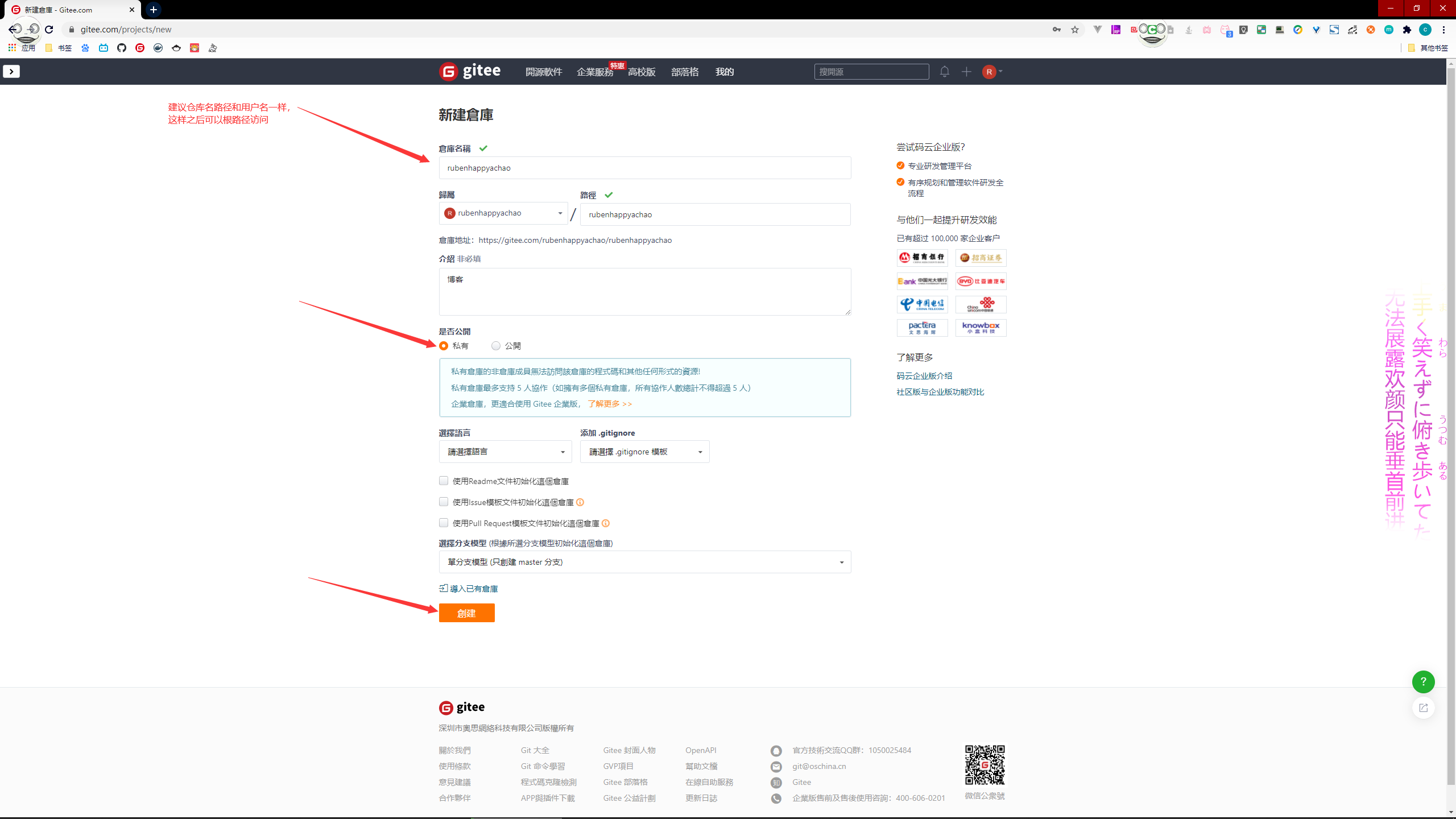The height and width of the screenshot is (819, 1456).
Task: Open the branch model dropdown
Action: coord(644,562)
